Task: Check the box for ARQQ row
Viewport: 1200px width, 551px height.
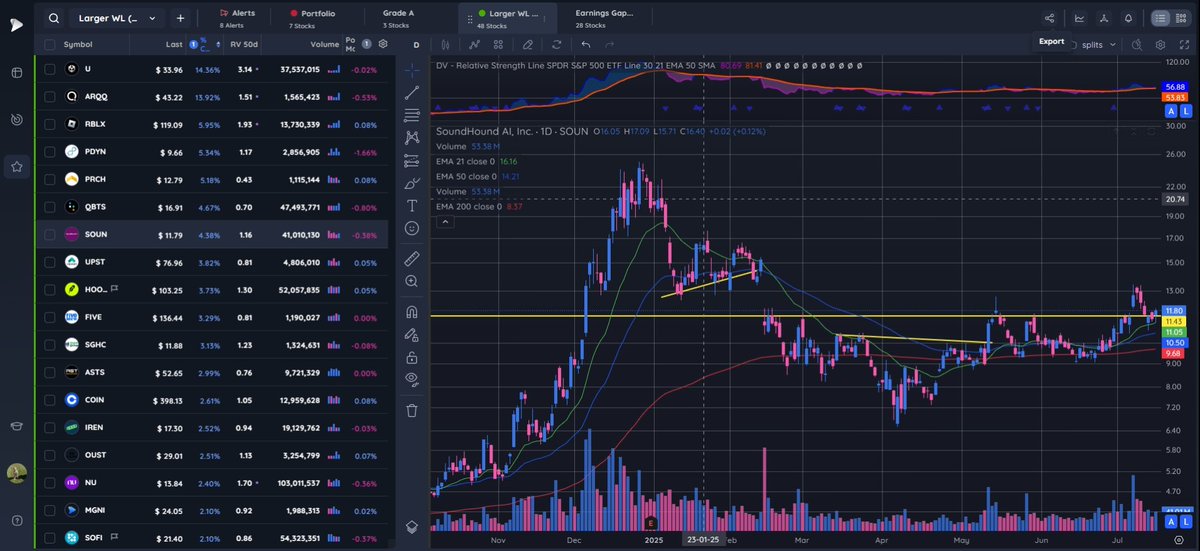Action: tap(49, 97)
